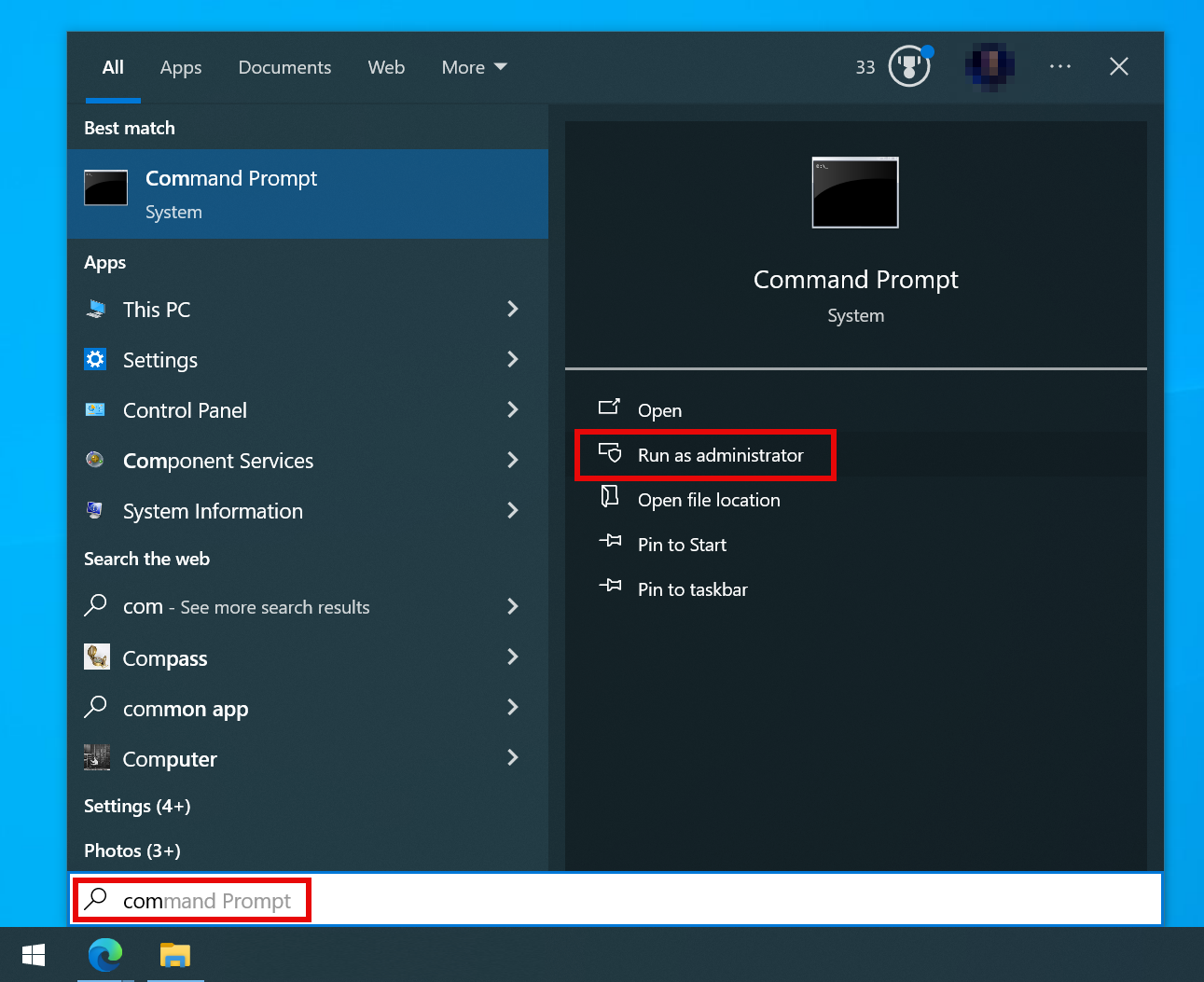Select the 'Control Panel' text label
This screenshot has width=1204, height=982.
click(185, 410)
